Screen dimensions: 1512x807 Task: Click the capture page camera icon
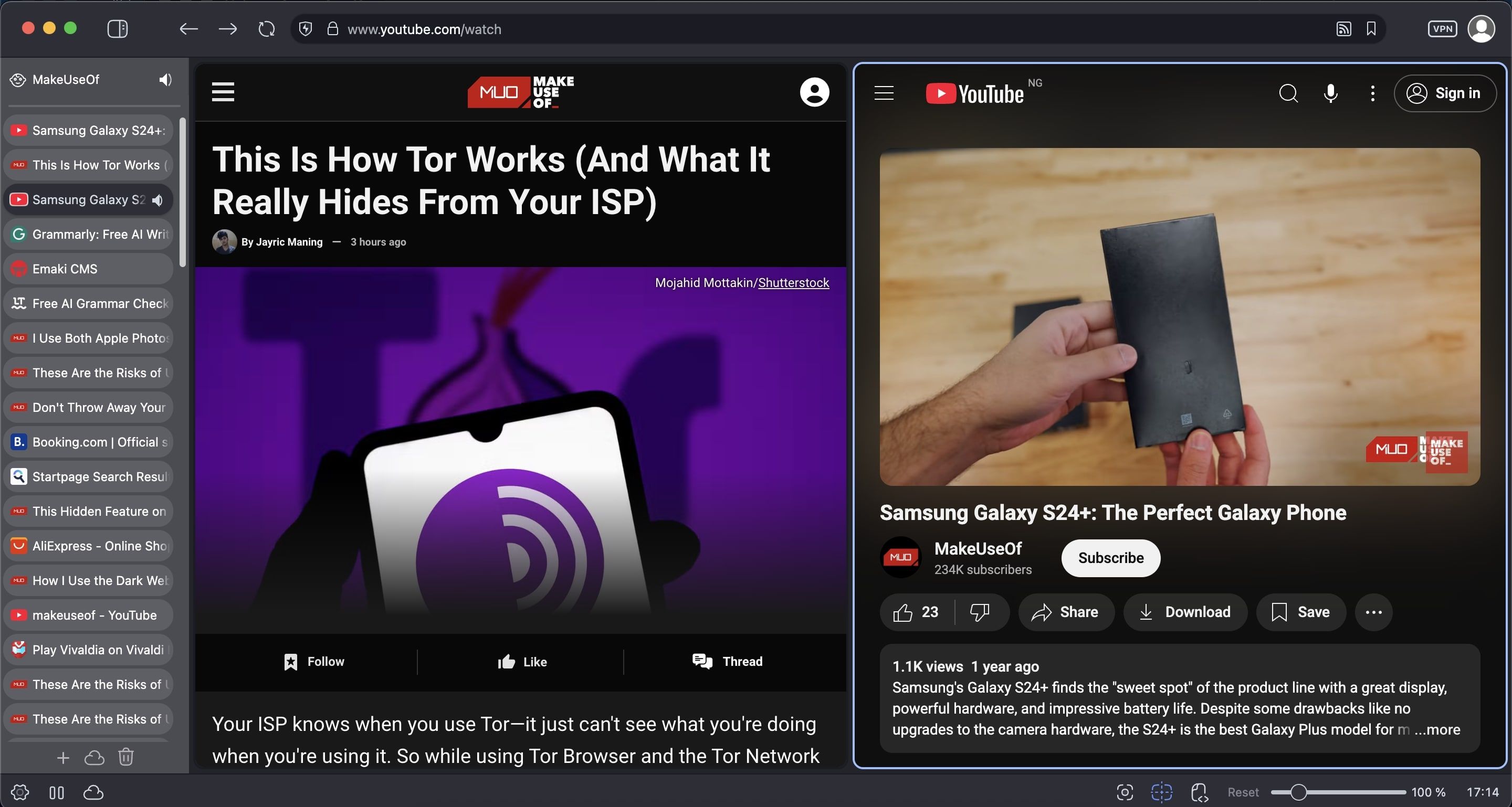[x=1125, y=792]
